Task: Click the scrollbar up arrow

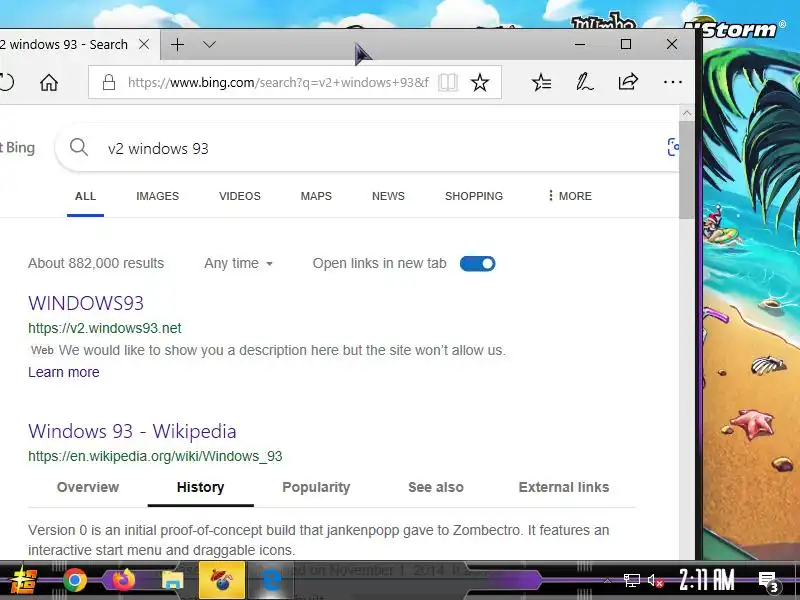Action: click(687, 113)
